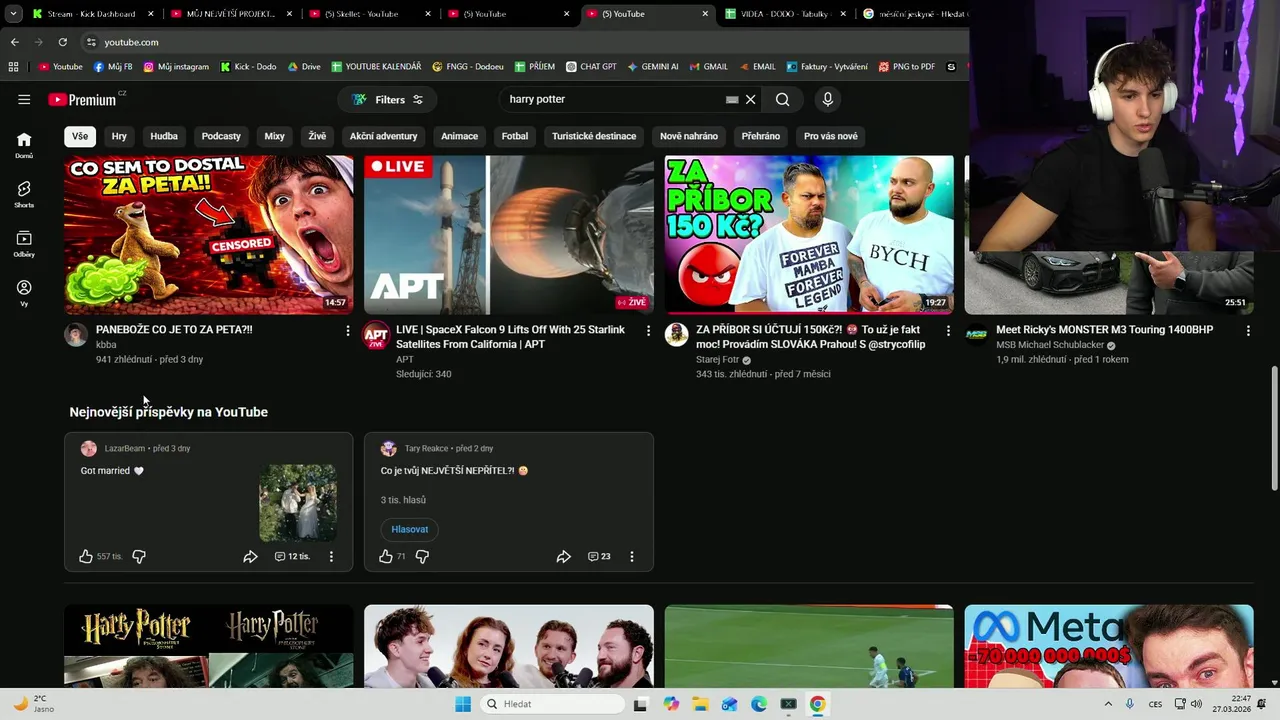Open more options on LazarBeam post
This screenshot has width=1280, height=720.
331,556
